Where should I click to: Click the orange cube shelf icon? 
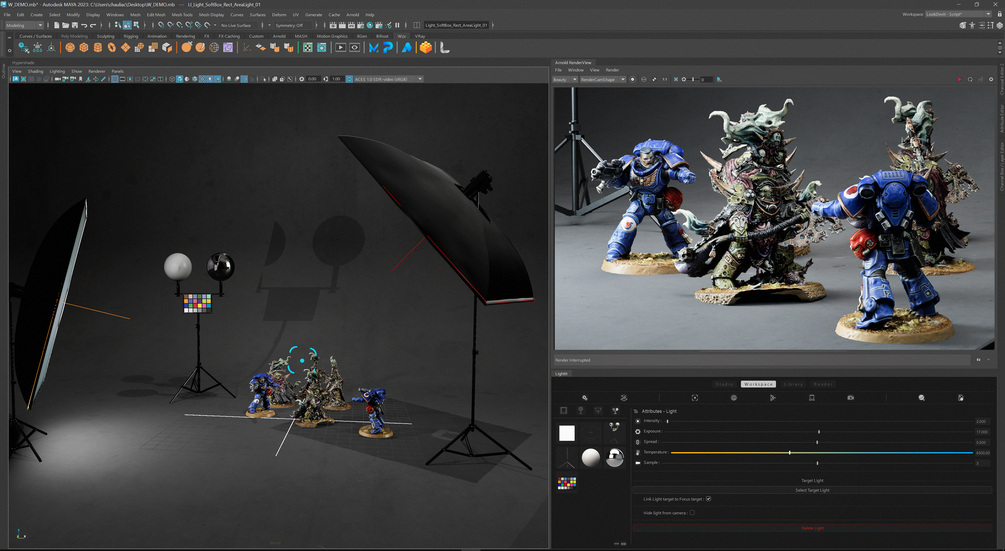[x=426, y=47]
